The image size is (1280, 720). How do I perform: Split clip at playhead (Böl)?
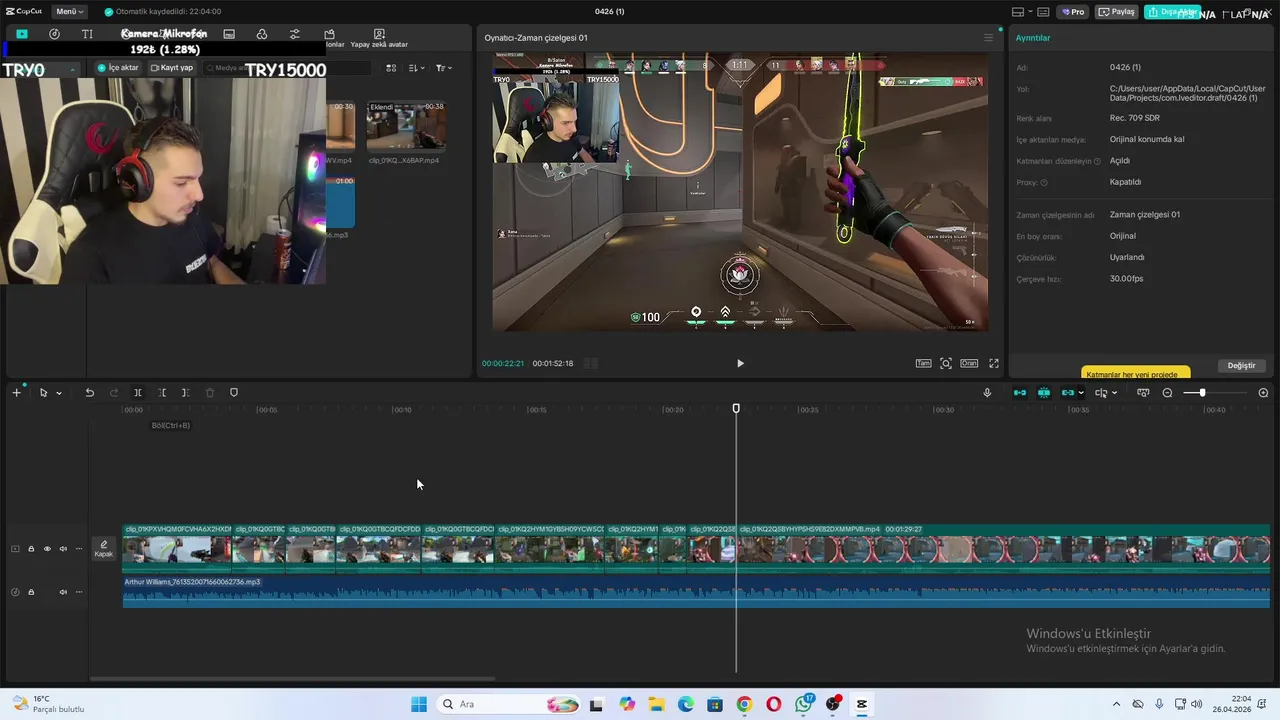click(x=138, y=393)
